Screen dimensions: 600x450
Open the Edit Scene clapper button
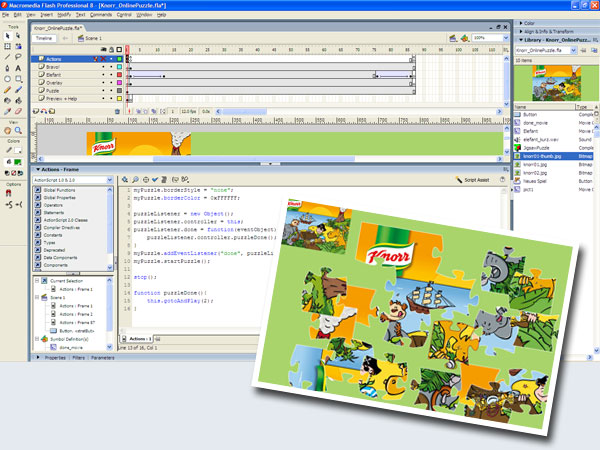(453, 38)
